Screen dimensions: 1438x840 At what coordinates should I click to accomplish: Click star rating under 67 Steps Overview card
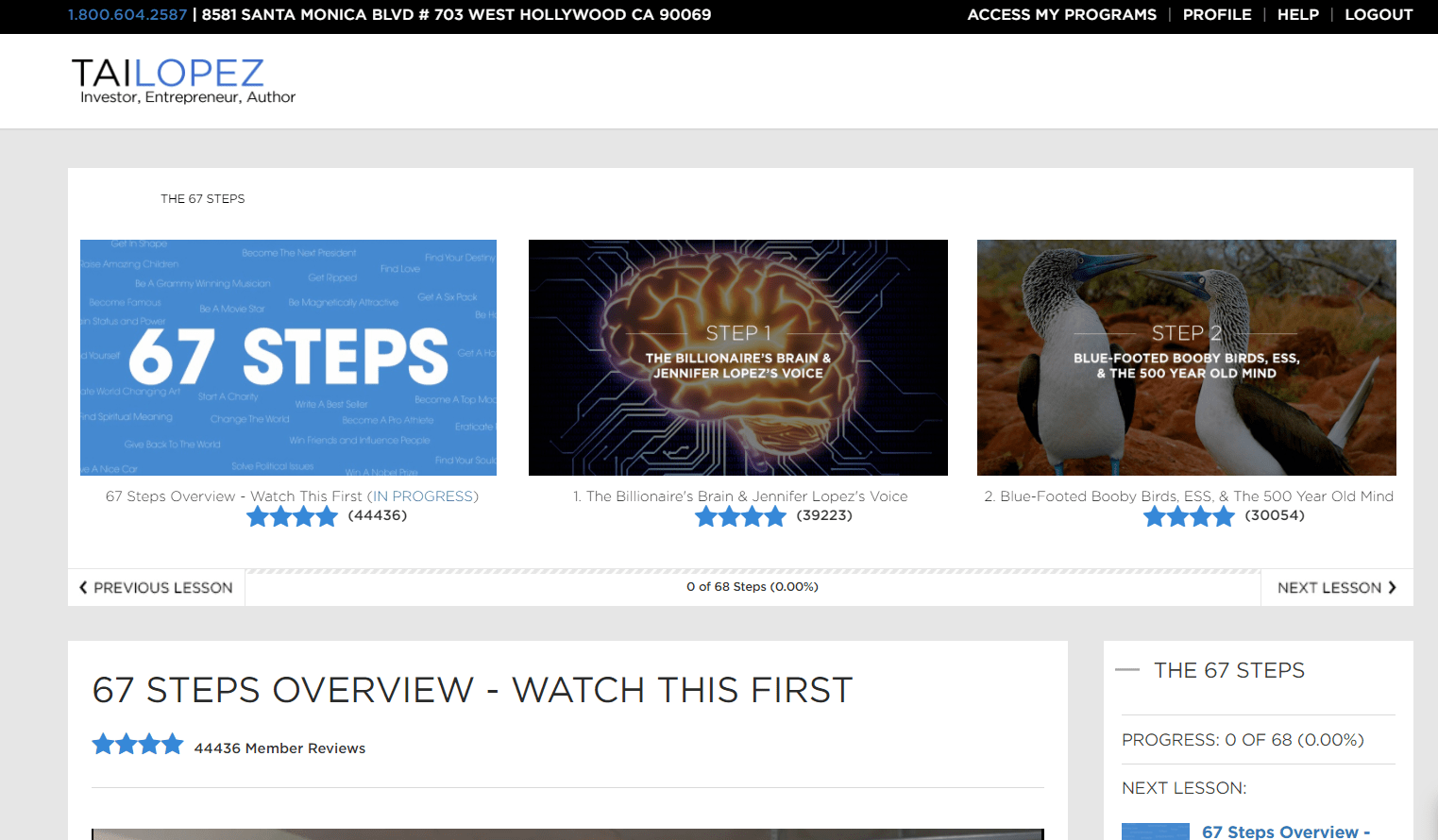click(x=292, y=516)
